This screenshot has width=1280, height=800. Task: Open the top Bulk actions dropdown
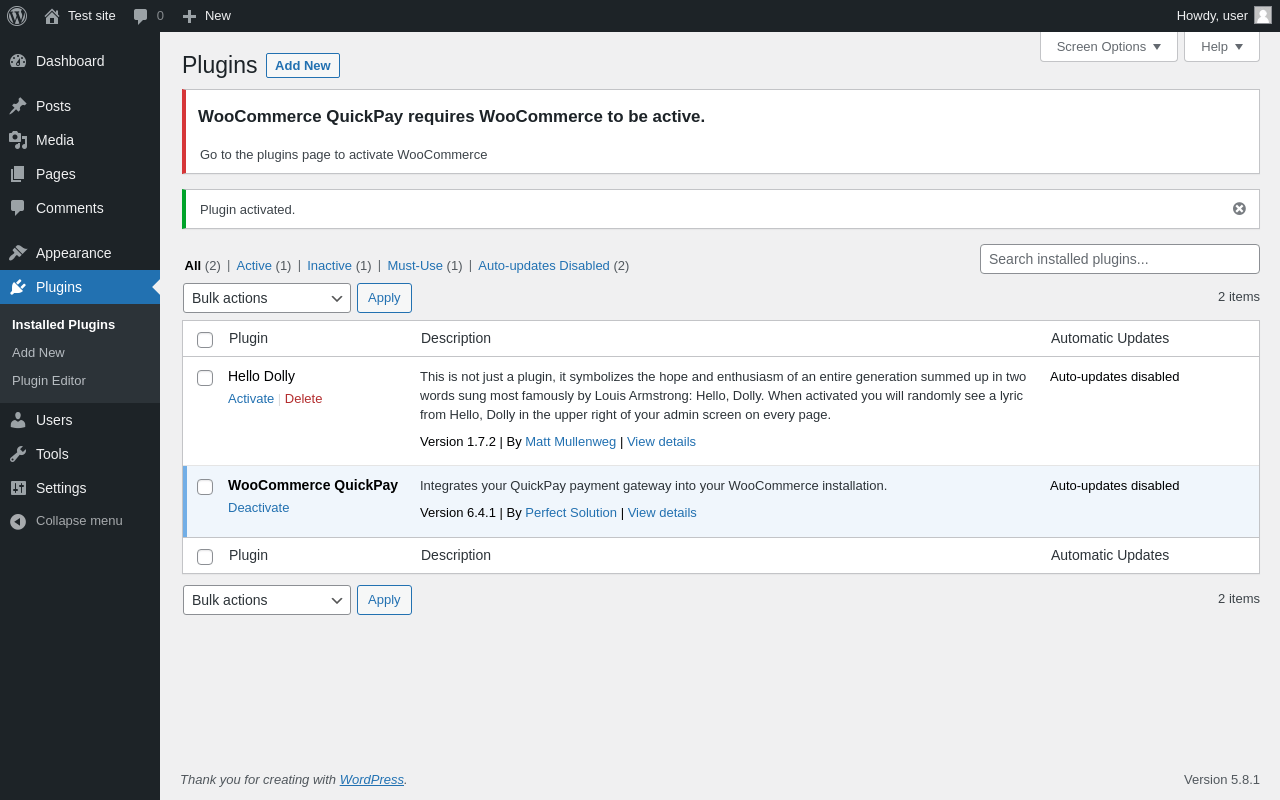[x=266, y=298]
